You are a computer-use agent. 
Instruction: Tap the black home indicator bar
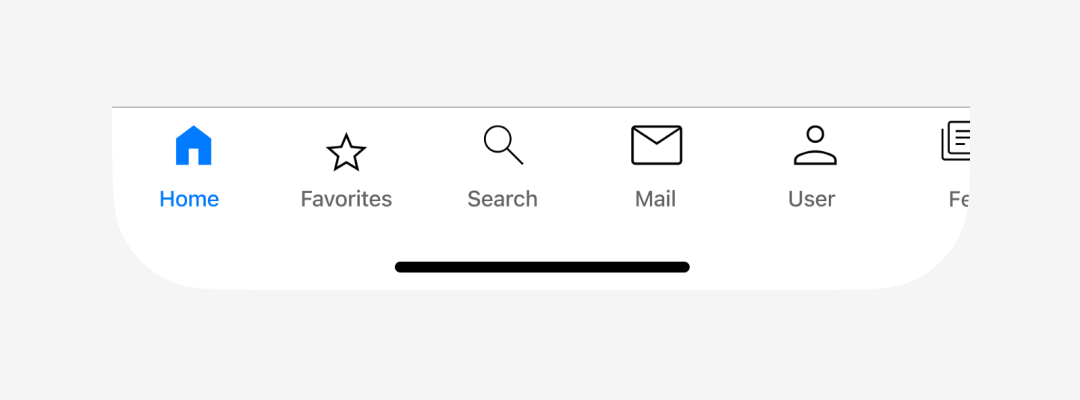[x=542, y=267]
